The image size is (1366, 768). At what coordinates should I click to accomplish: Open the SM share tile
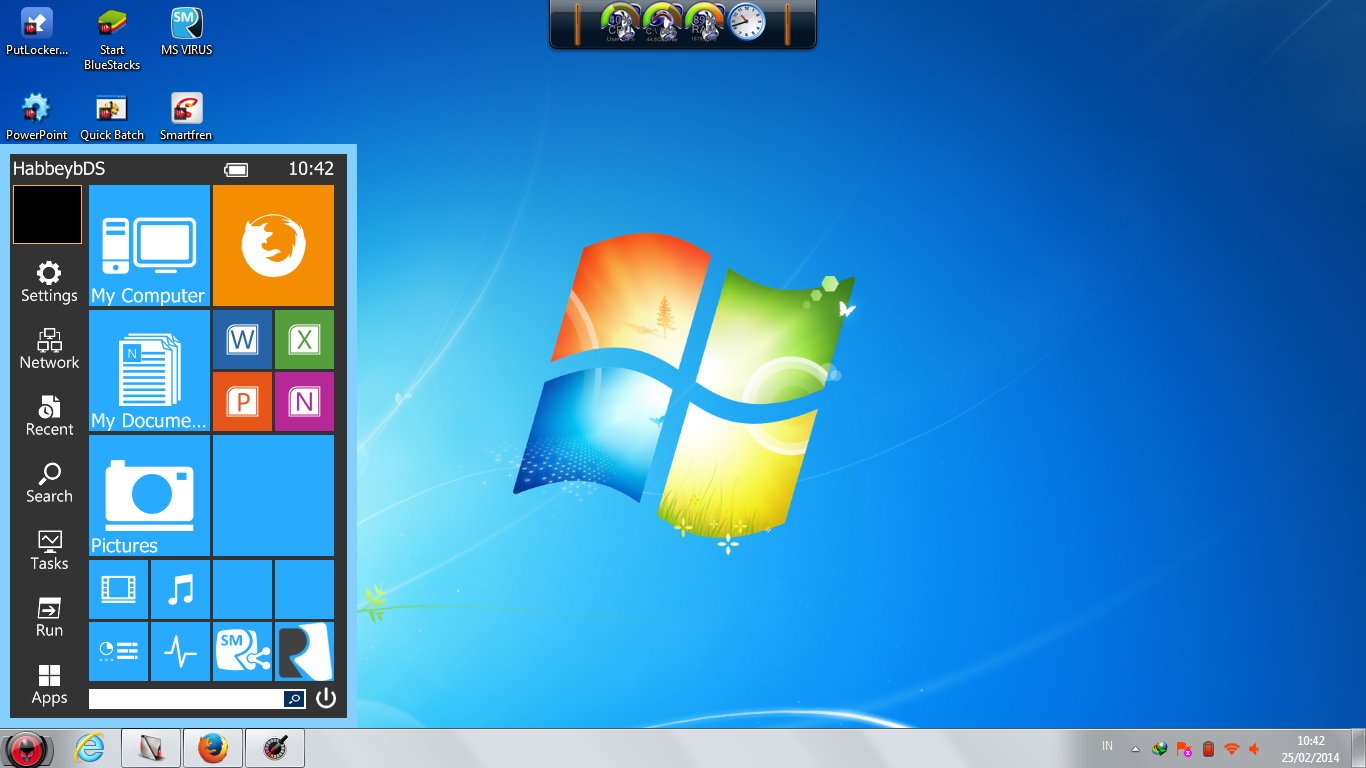point(242,651)
